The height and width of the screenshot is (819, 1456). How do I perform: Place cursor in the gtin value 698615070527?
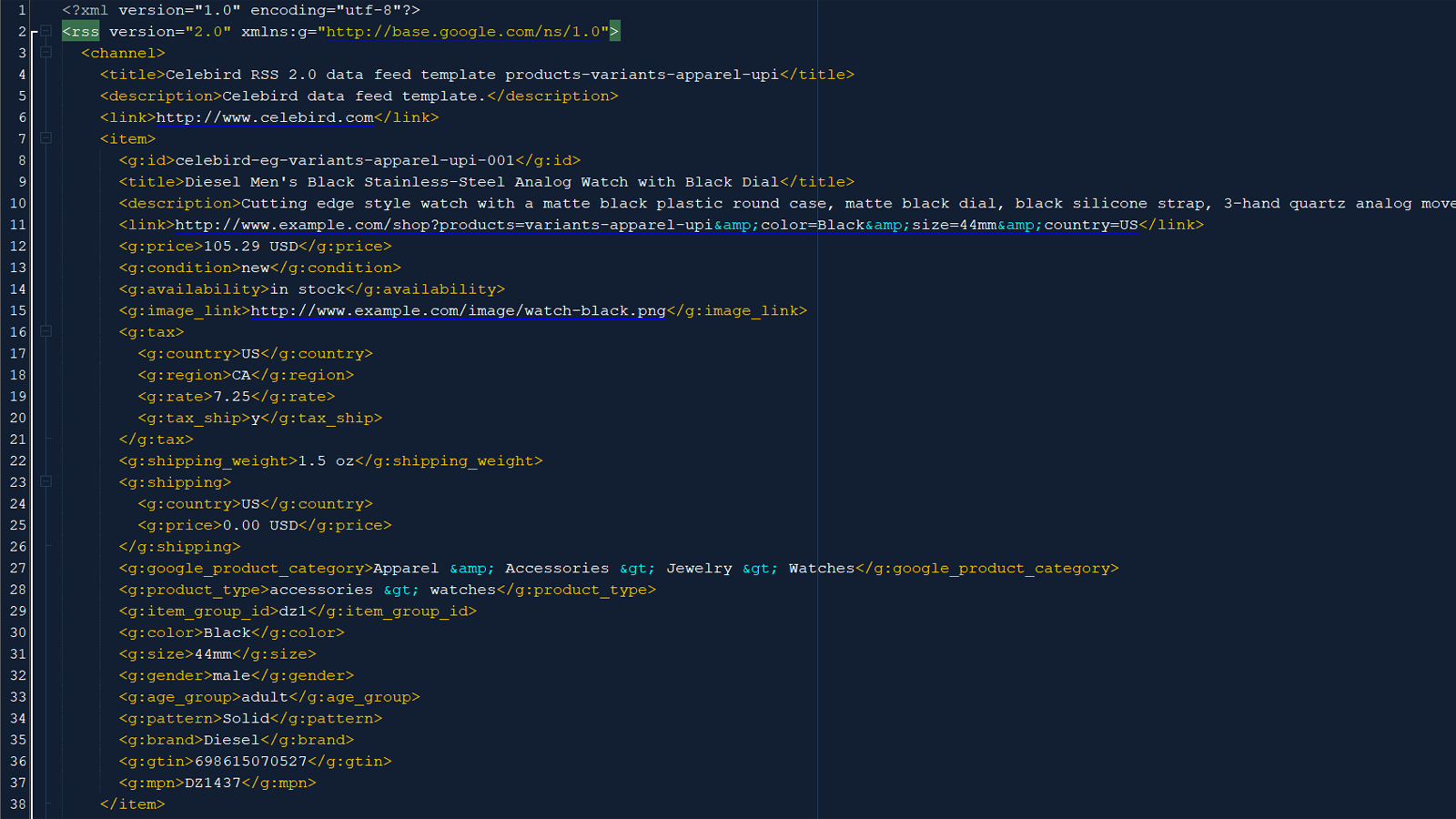(x=250, y=762)
